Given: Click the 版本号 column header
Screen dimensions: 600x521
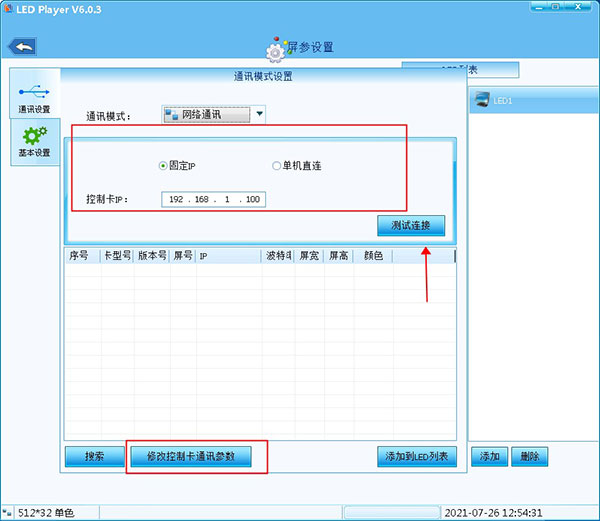Looking at the screenshot, I should click(x=152, y=256).
